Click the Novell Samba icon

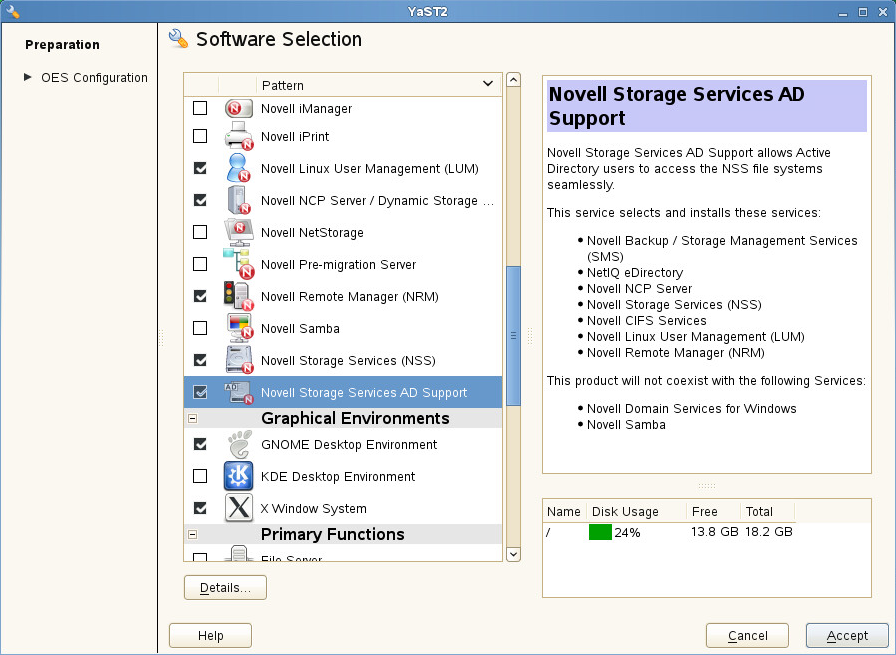[x=239, y=328]
